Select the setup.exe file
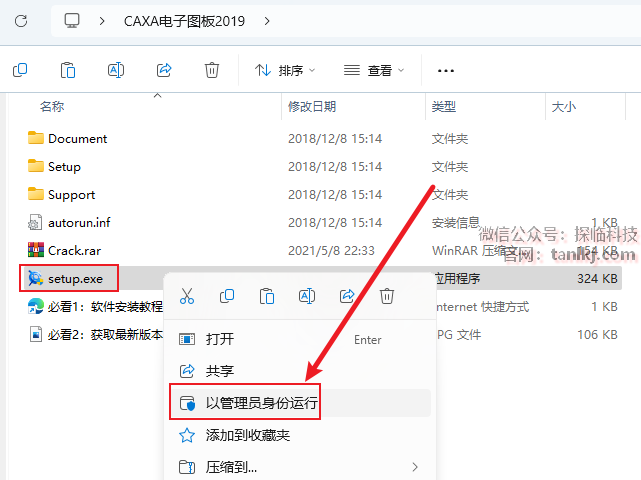641x480 pixels. pos(75,278)
